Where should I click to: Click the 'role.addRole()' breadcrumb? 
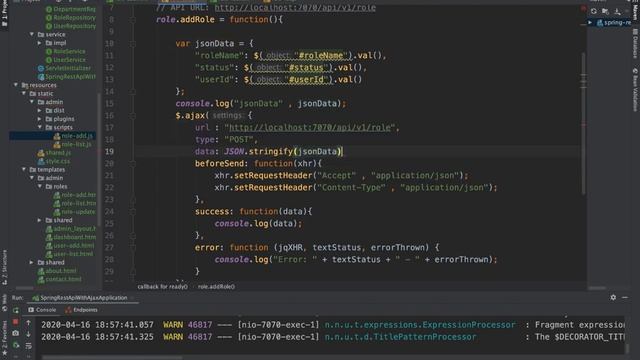pyautogui.click(x=216, y=287)
